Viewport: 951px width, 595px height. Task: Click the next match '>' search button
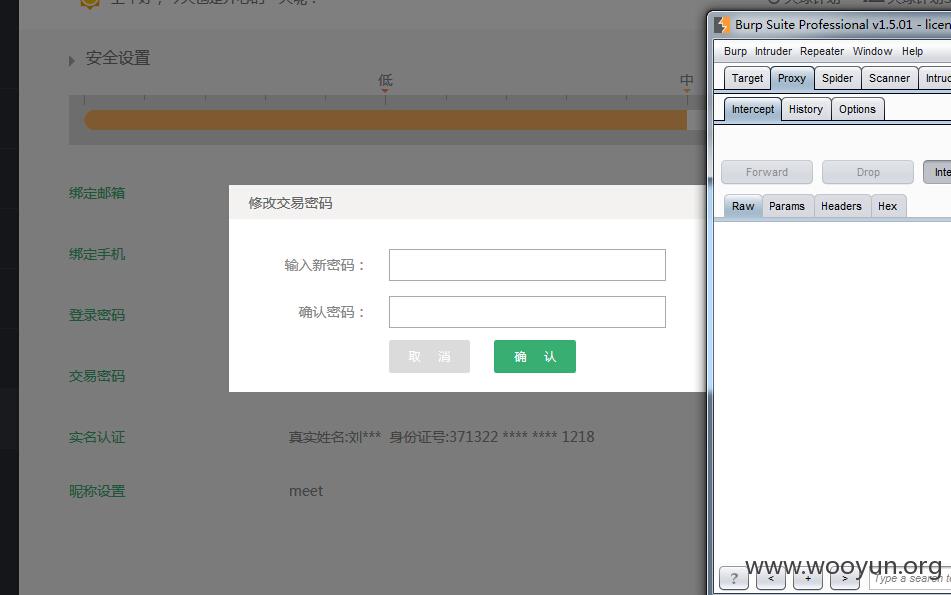tap(845, 579)
